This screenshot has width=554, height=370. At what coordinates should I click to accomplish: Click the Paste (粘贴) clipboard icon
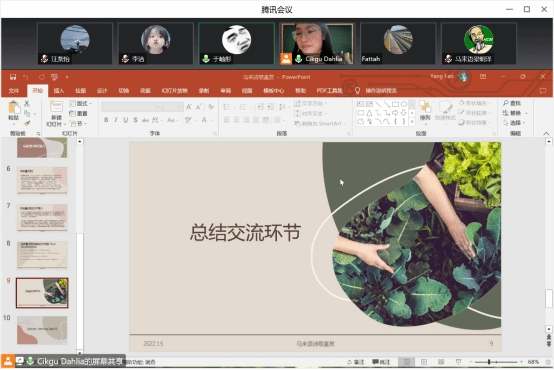point(14,111)
